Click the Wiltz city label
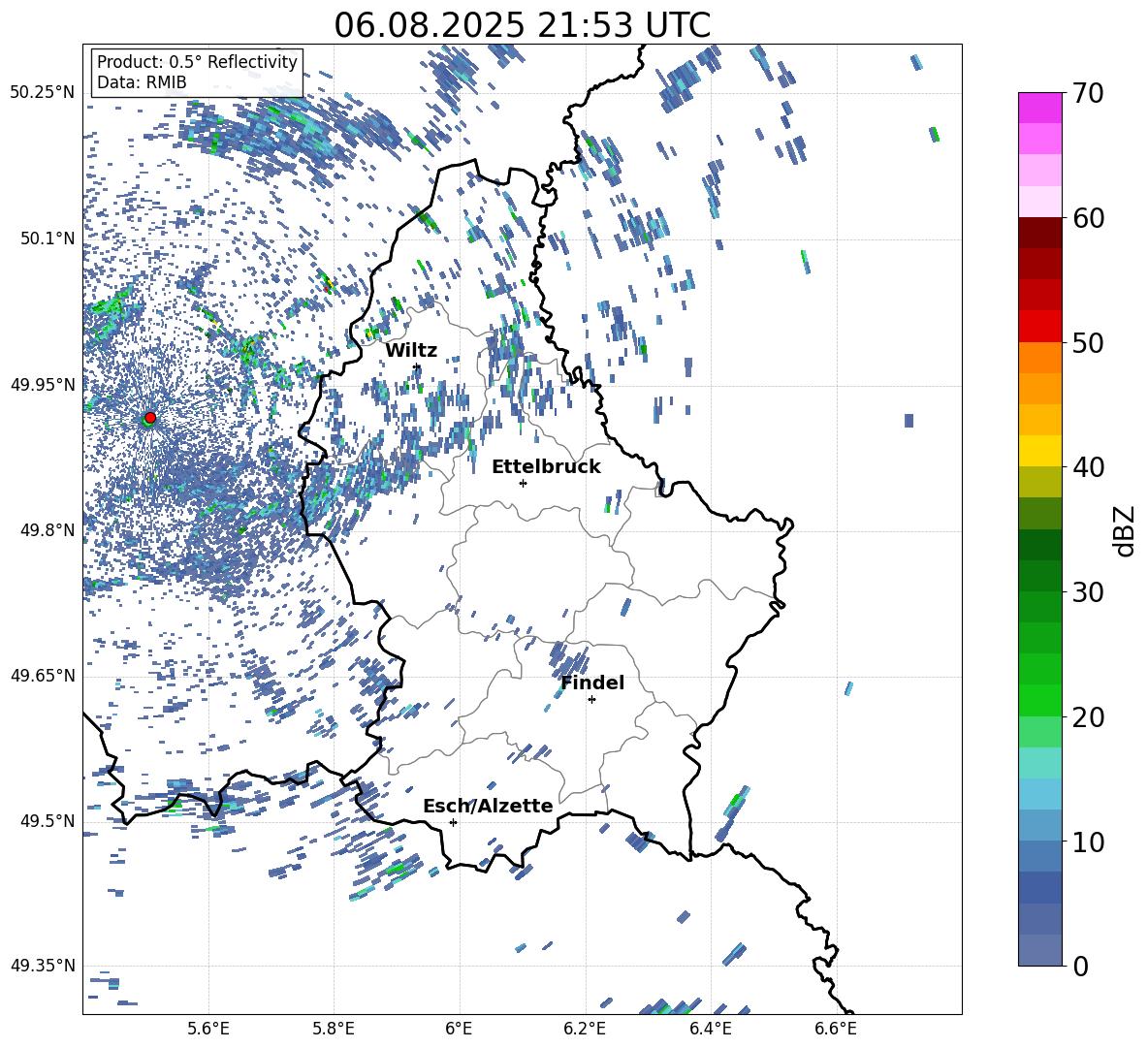This screenshot has height=1048, width=1148. (411, 350)
